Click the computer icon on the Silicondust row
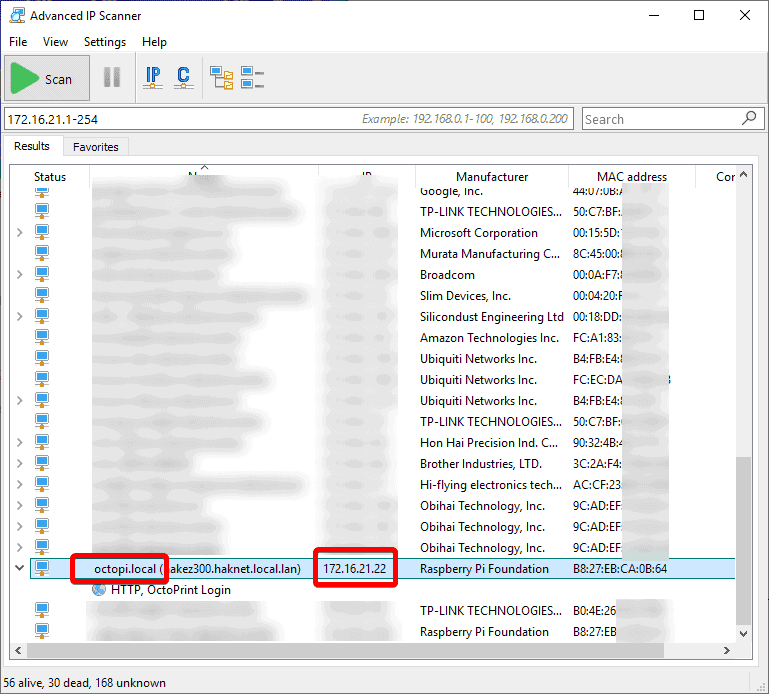 (42, 316)
